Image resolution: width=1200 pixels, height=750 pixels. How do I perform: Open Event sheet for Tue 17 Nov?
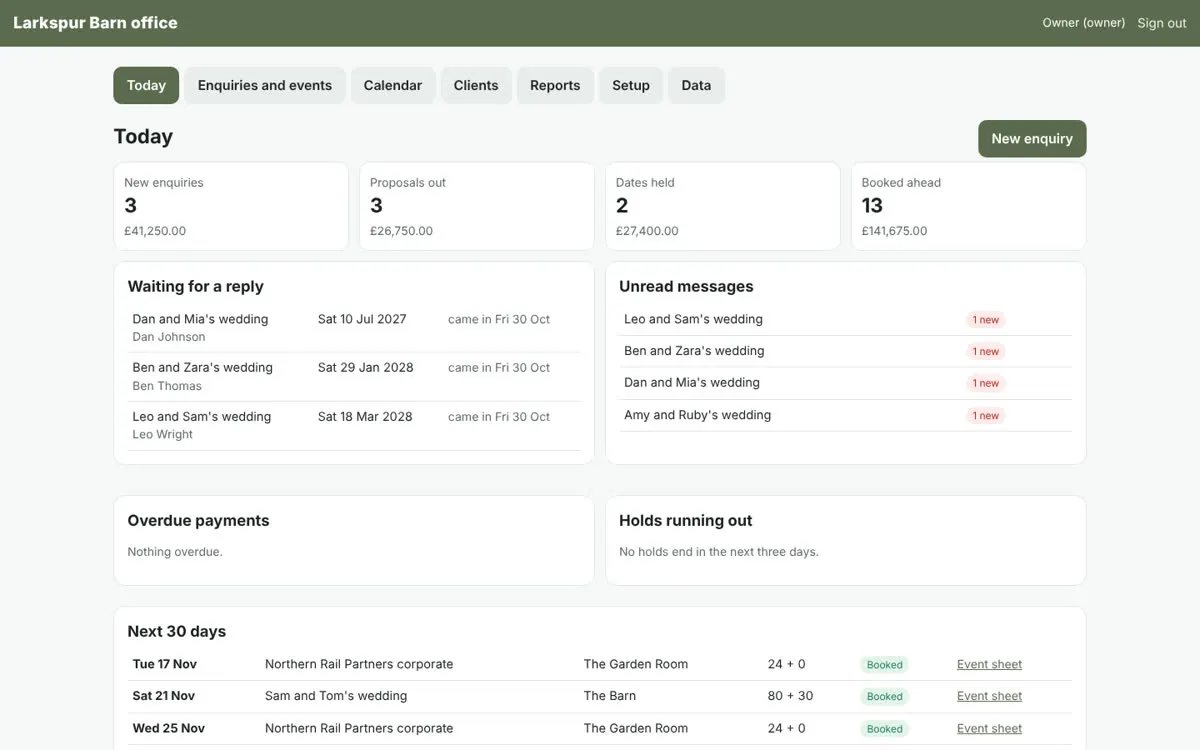(x=989, y=664)
